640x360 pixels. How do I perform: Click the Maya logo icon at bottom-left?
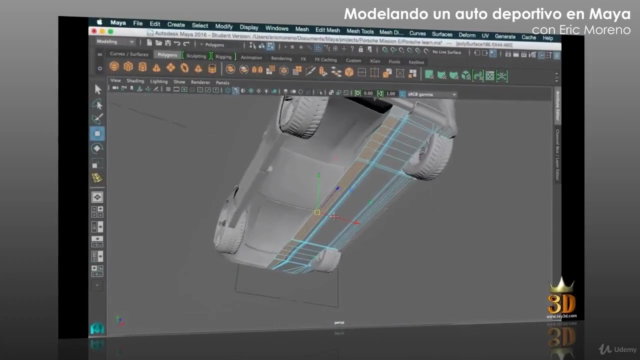pos(97,328)
